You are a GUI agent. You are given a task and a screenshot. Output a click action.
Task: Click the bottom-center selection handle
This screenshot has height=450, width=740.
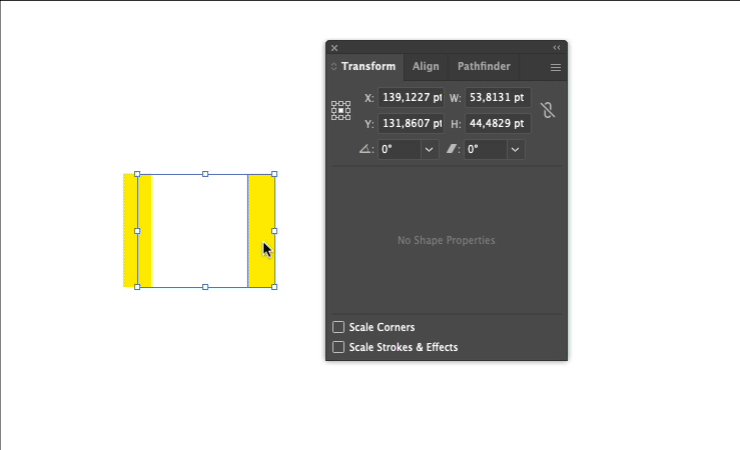[205, 287]
